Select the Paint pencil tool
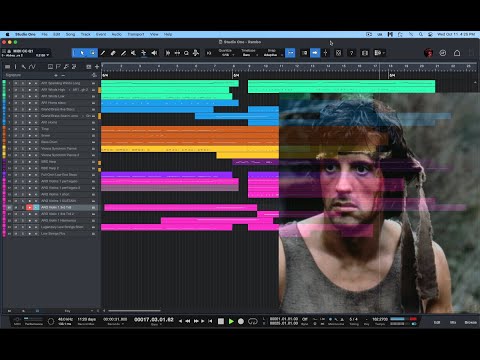The image size is (480, 360). tap(123, 53)
